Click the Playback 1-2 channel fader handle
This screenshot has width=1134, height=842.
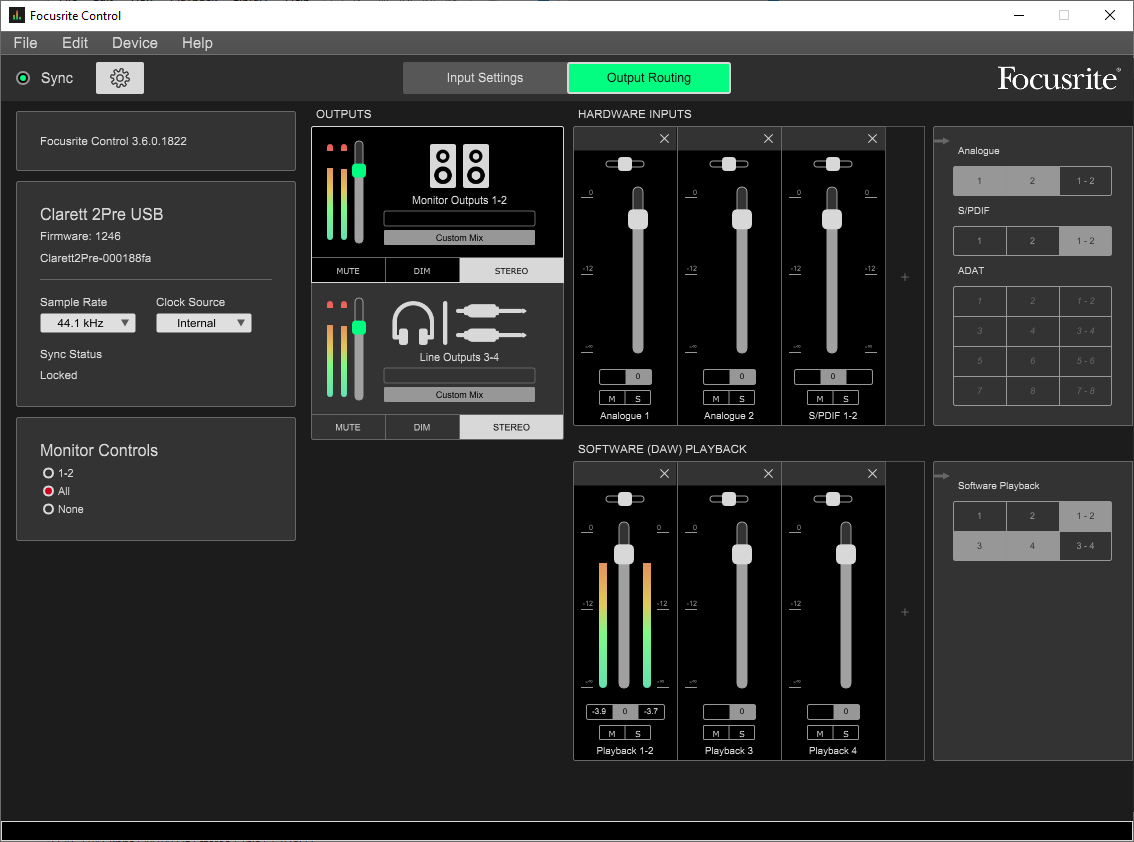624,554
